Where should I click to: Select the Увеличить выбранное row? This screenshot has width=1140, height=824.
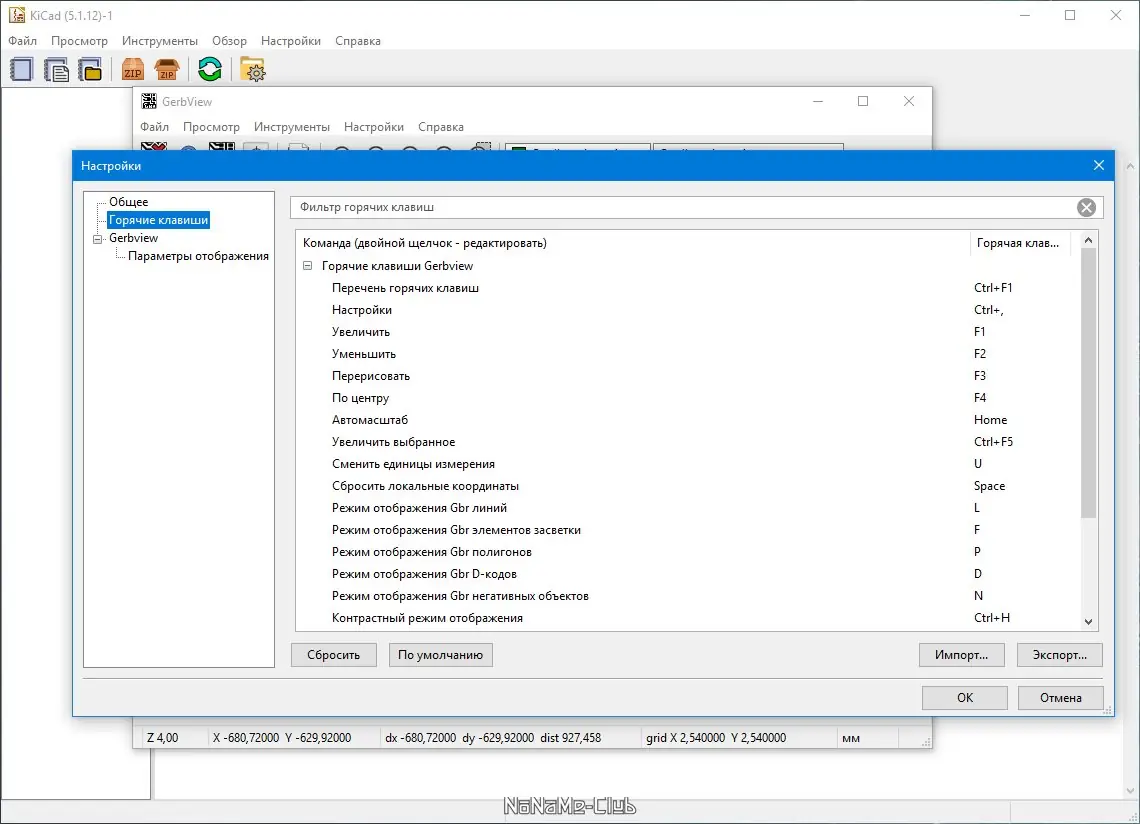pos(689,442)
